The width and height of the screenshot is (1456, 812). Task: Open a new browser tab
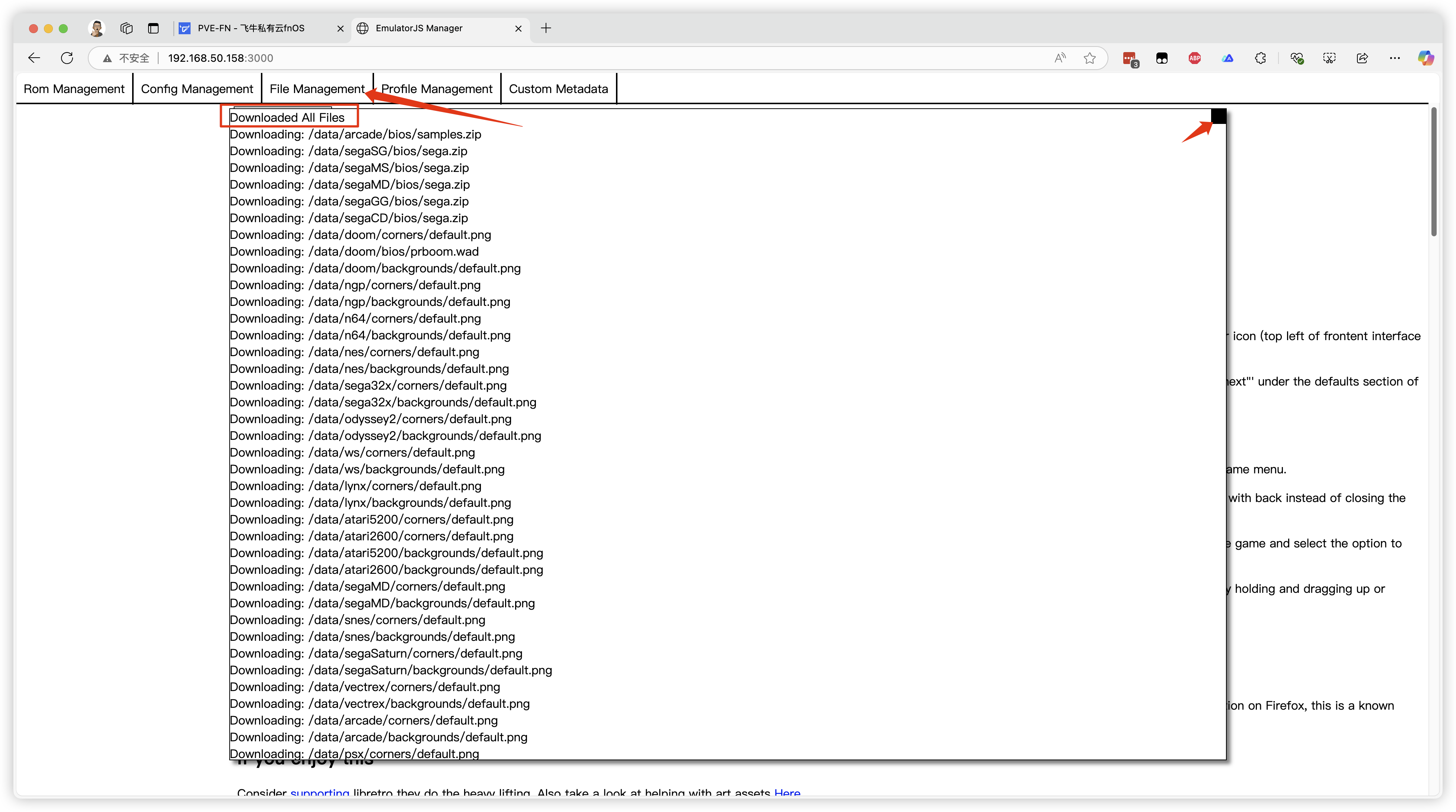click(x=545, y=28)
